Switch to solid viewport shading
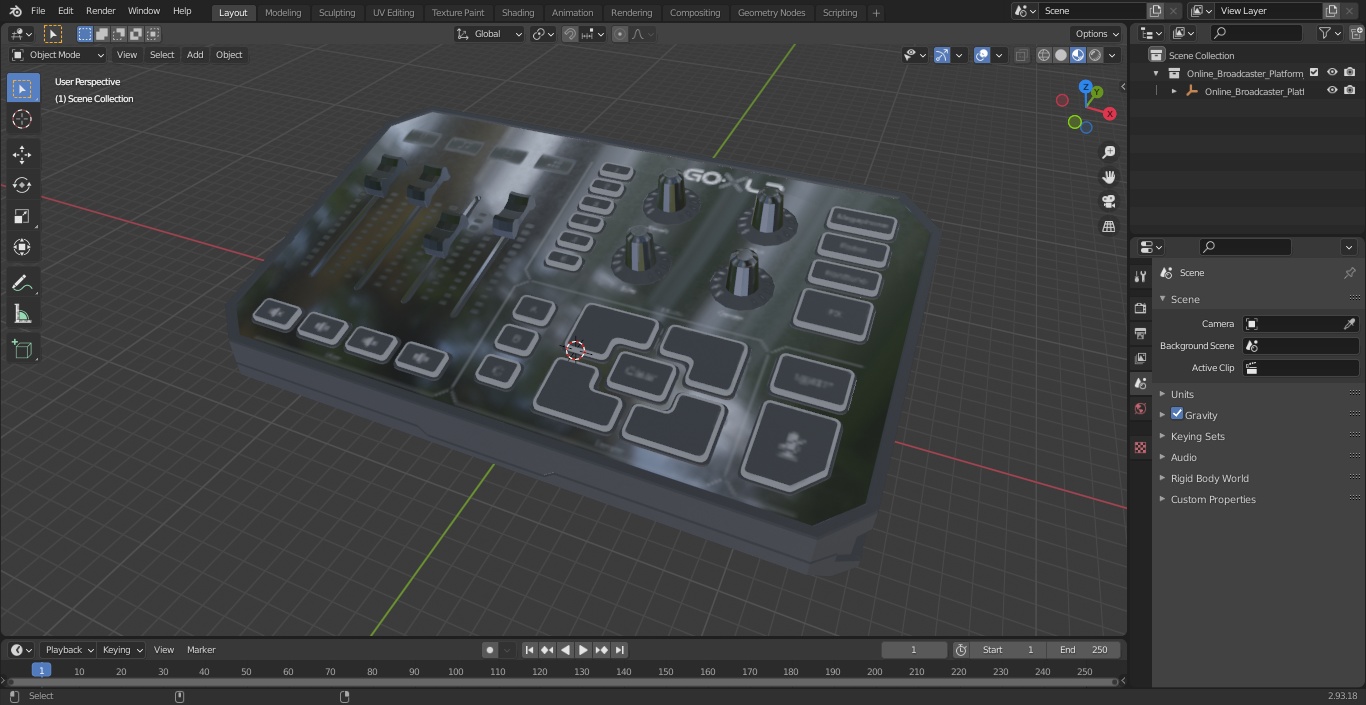 1061,55
